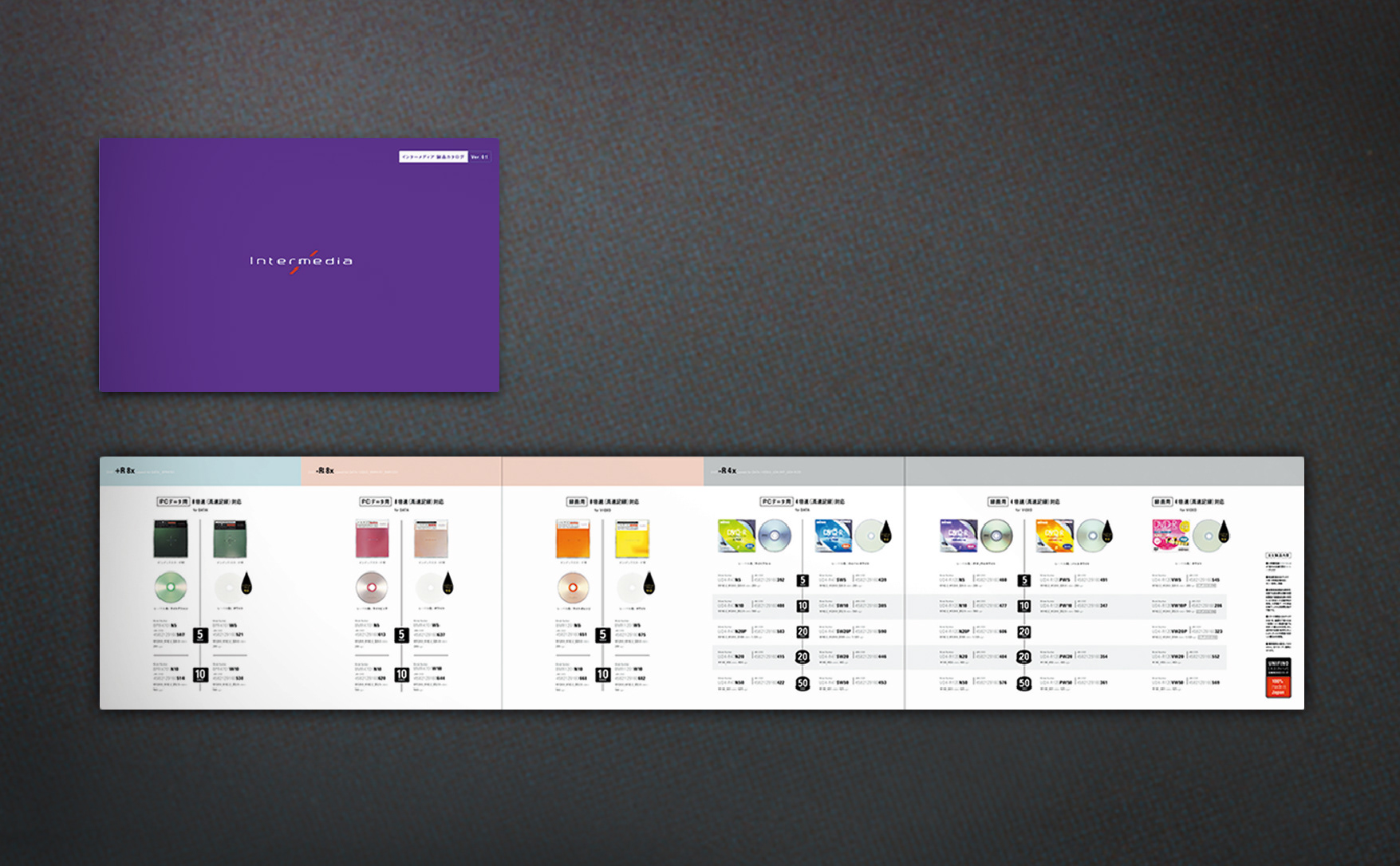Image resolution: width=1400 pixels, height=866 pixels.
Task: Open the light green disc case thumbnail
Action: [x=230, y=539]
